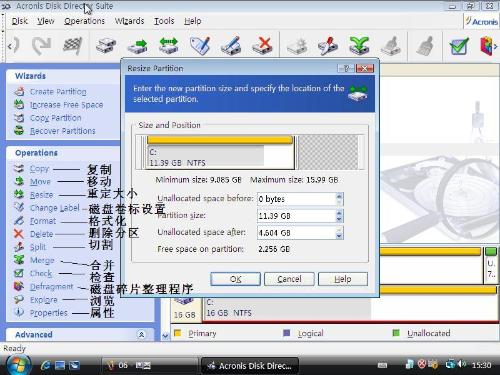Select Copy operation in sidebar
The image size is (500, 375).
click(39, 169)
